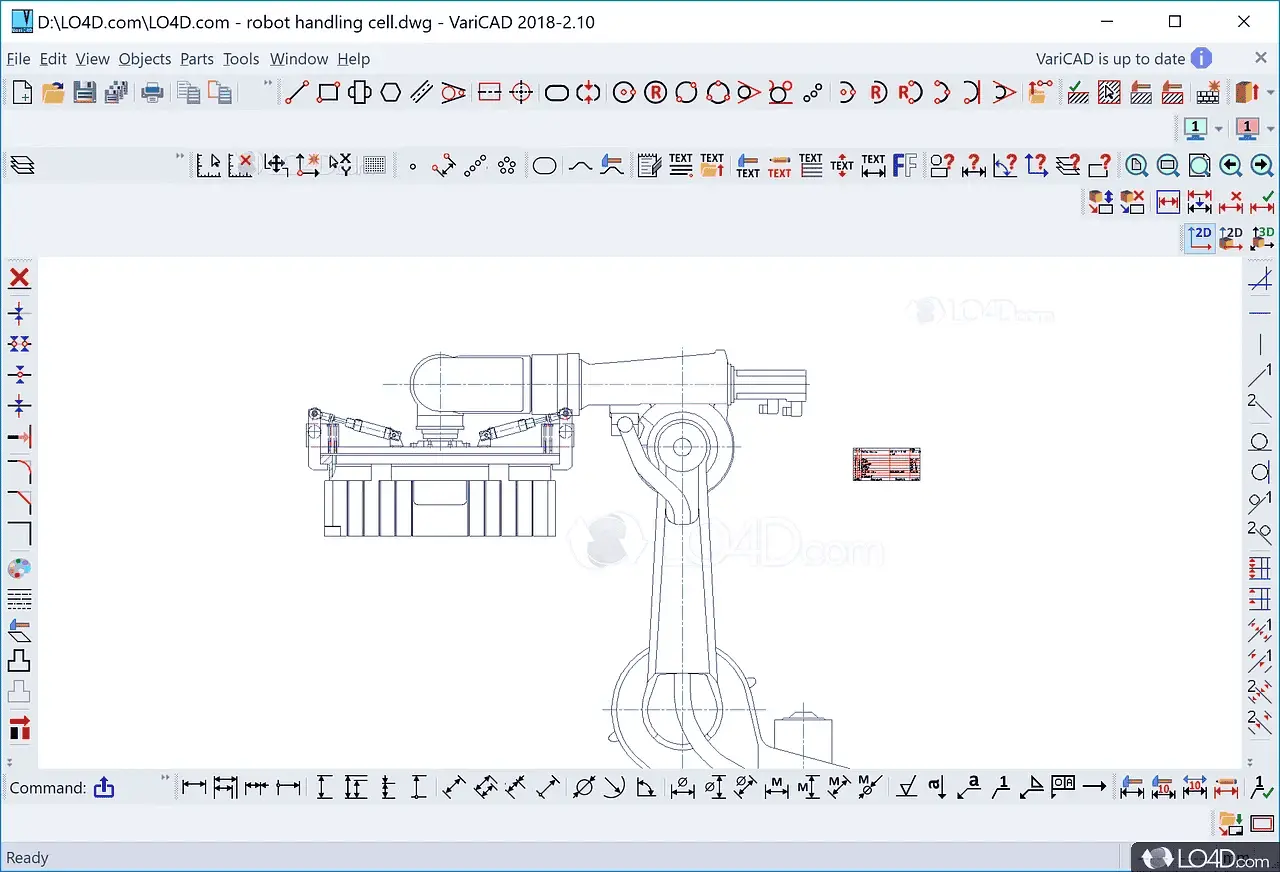Close the inner drawing document window X

(1261, 58)
